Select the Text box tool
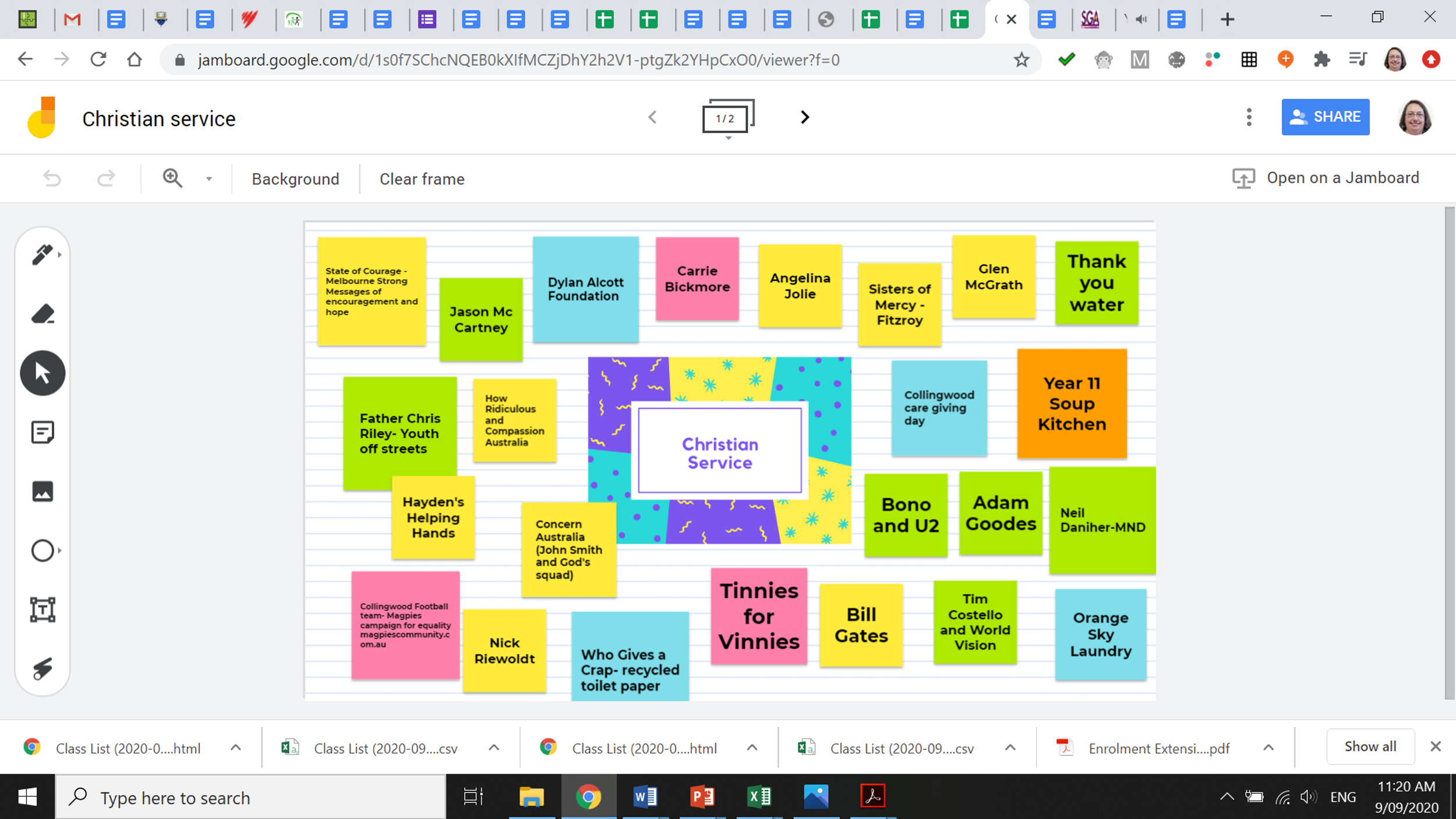Screen dimensions: 1456x819 point(42,610)
